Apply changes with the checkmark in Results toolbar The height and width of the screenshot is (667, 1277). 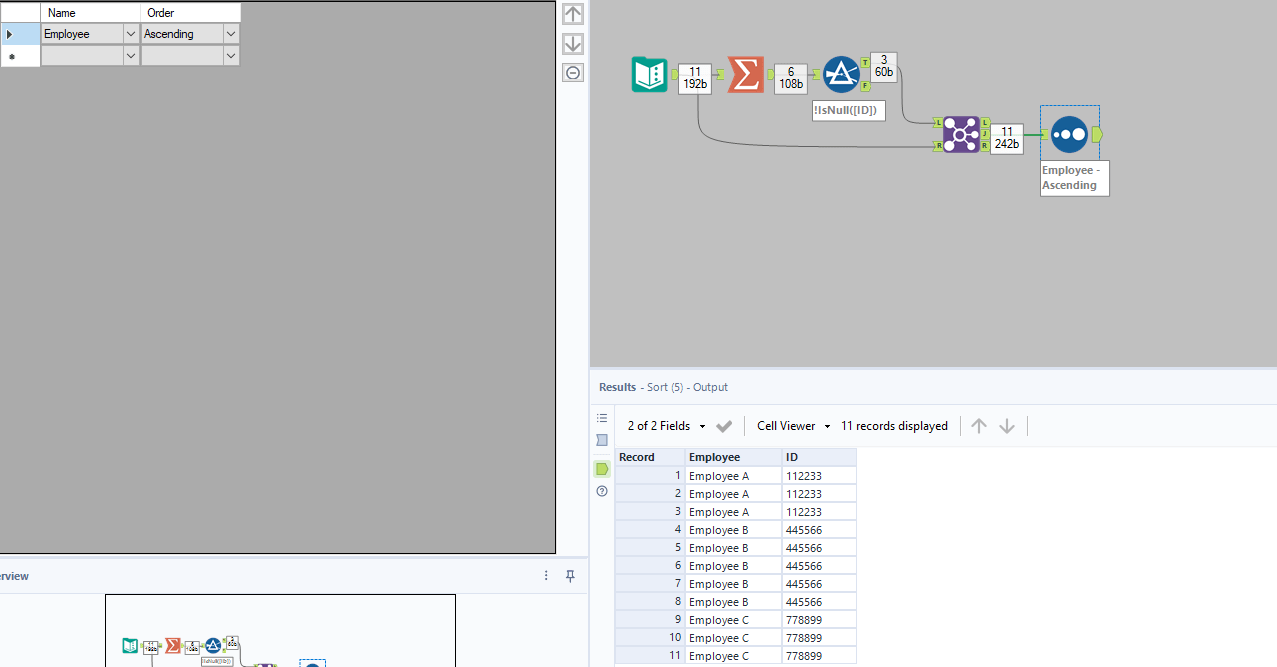[x=723, y=425]
